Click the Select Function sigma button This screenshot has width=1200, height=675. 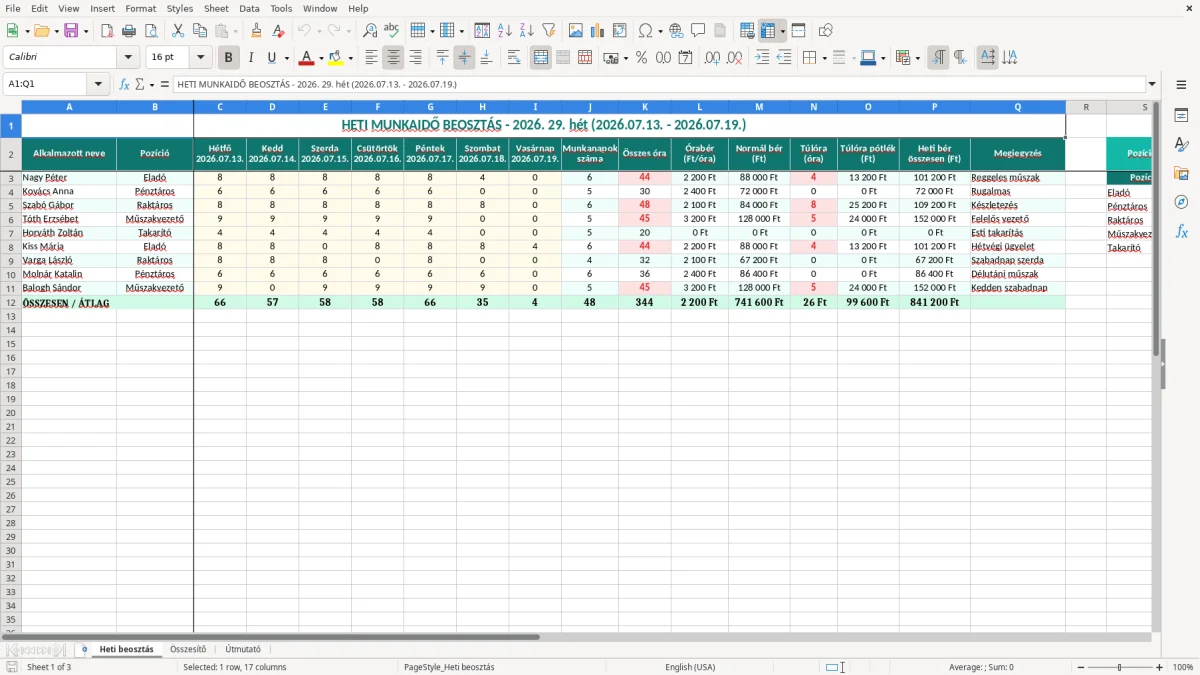click(x=139, y=84)
